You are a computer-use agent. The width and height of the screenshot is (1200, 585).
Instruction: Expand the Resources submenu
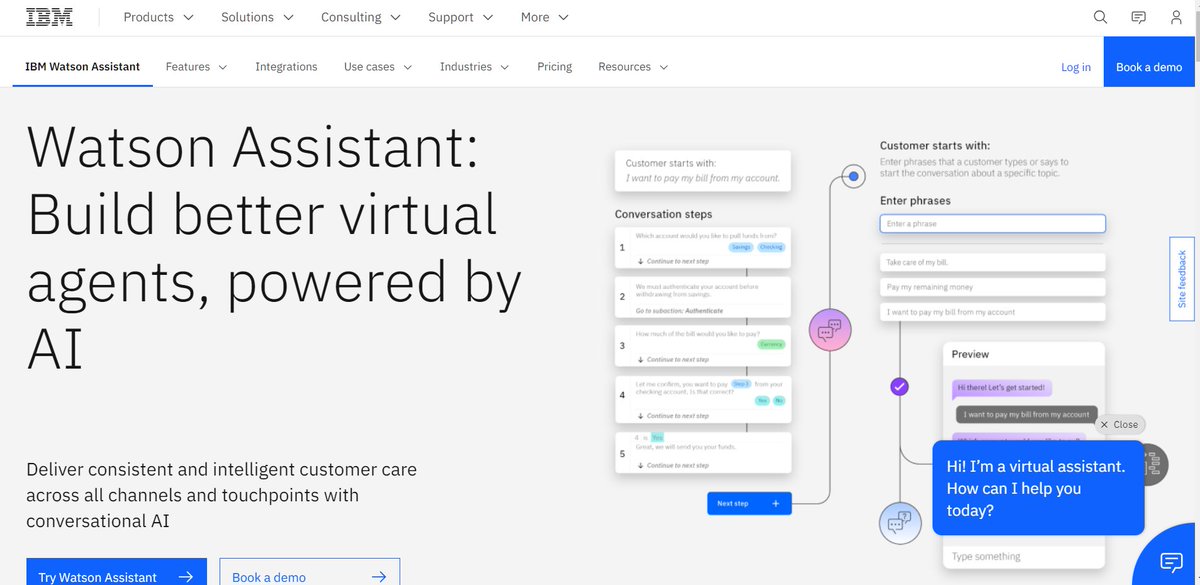633,67
